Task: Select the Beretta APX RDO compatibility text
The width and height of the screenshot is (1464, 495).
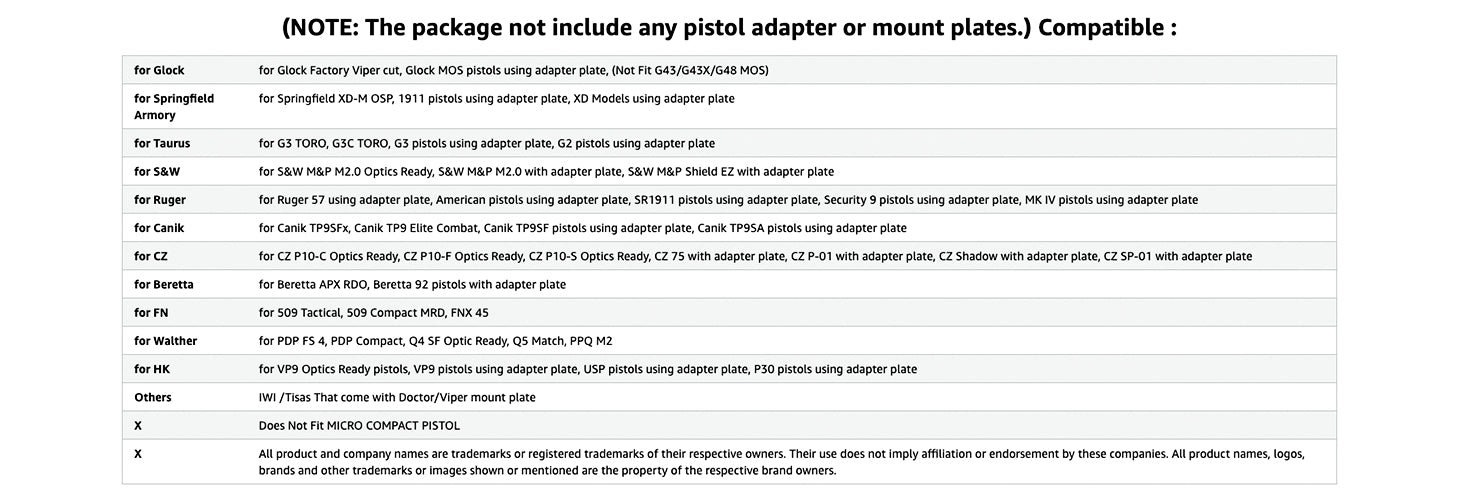Action: click(412, 284)
